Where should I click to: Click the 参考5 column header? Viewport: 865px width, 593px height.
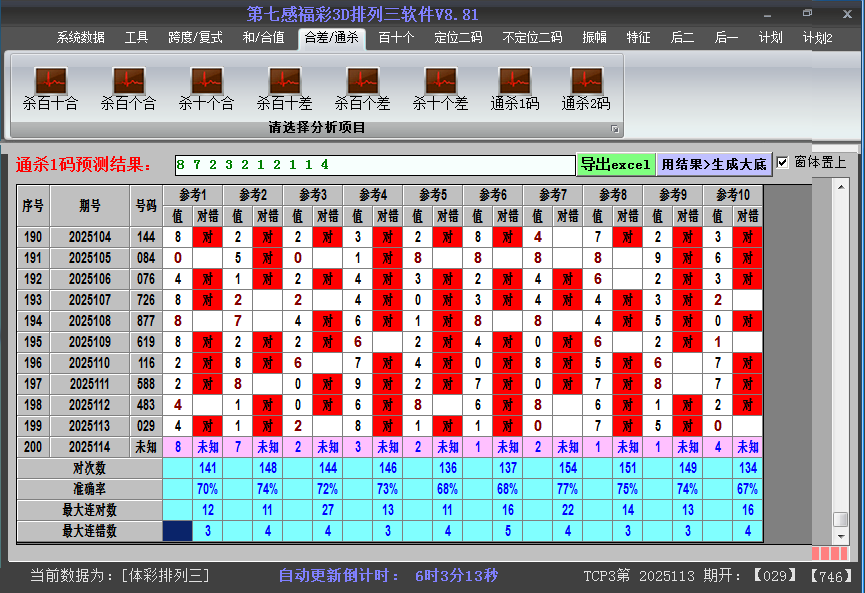tap(433, 195)
